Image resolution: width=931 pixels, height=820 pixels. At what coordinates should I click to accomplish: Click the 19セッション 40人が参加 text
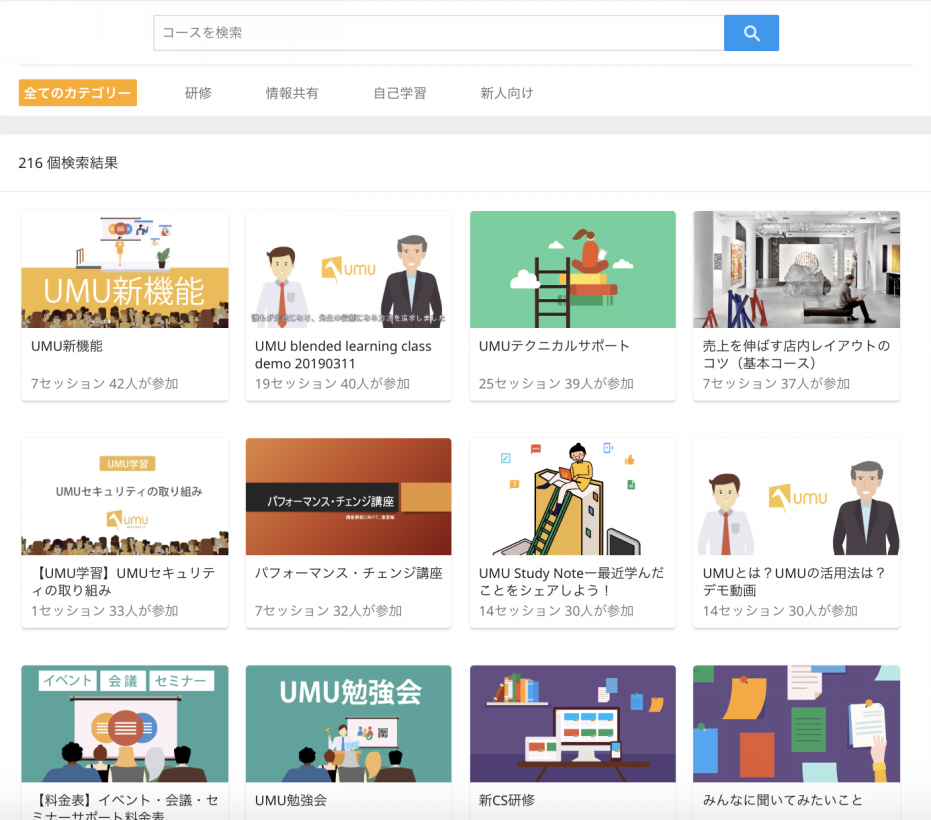pyautogui.click(x=332, y=384)
